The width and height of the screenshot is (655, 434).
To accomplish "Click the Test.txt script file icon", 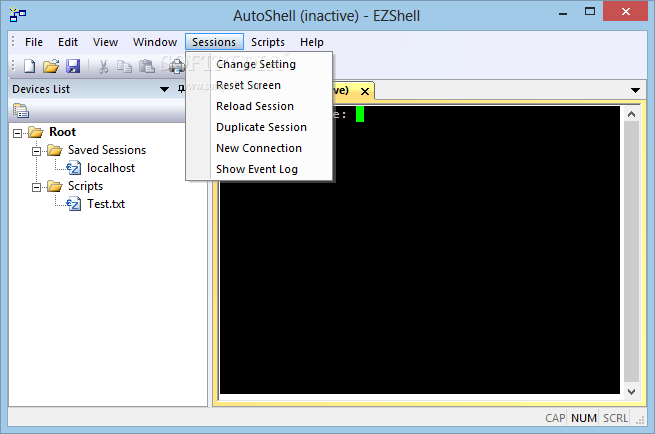I will 74,204.
